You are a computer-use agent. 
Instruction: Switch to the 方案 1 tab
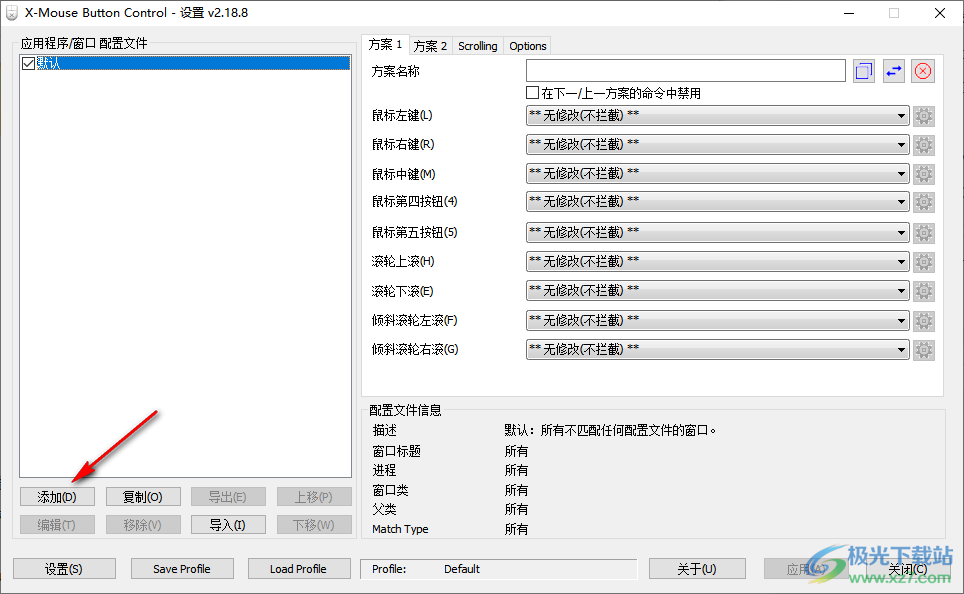[x=385, y=44]
